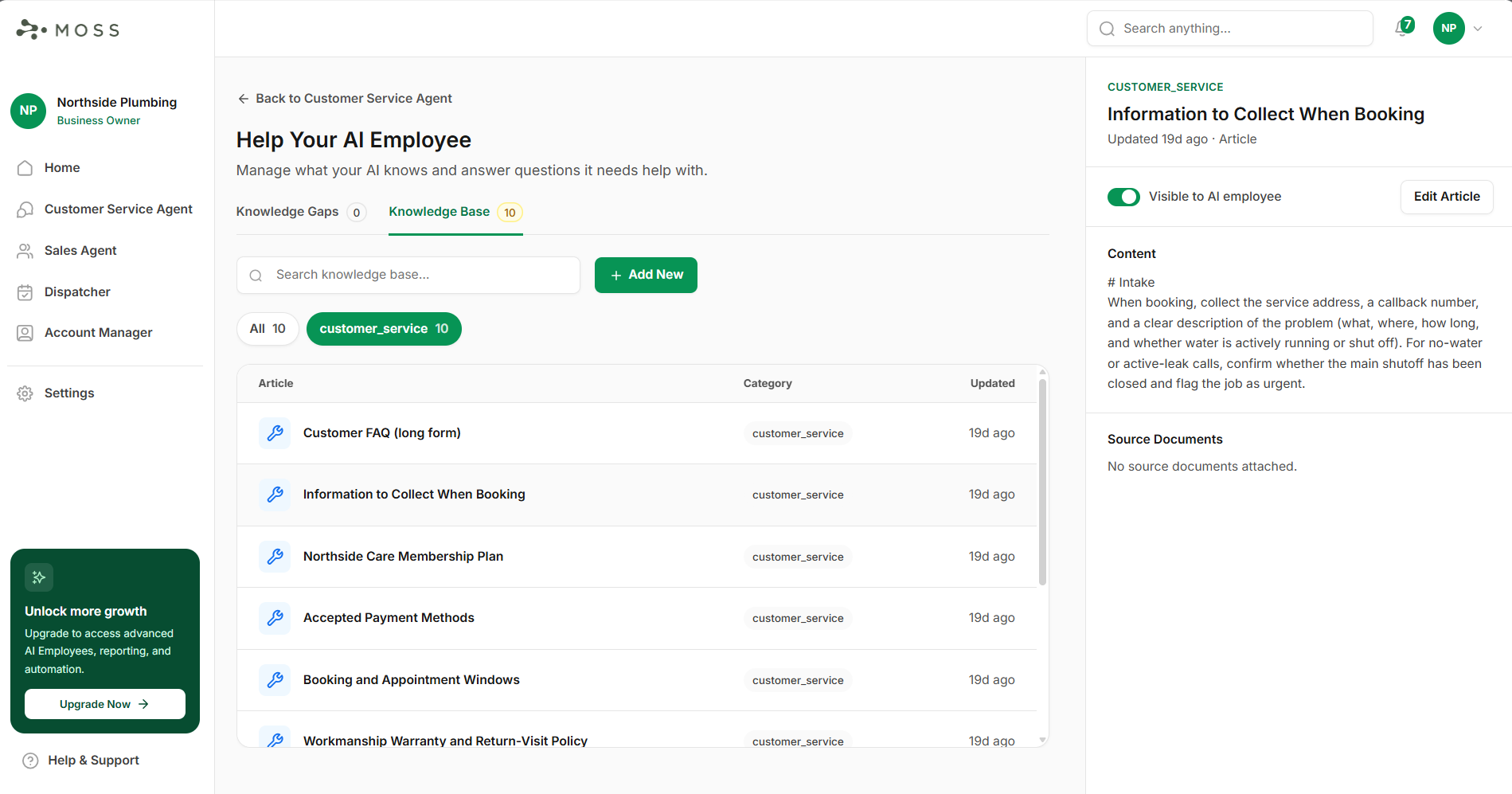This screenshot has width=1512, height=794.
Task: Focus the Search anything field
Action: (1230, 29)
